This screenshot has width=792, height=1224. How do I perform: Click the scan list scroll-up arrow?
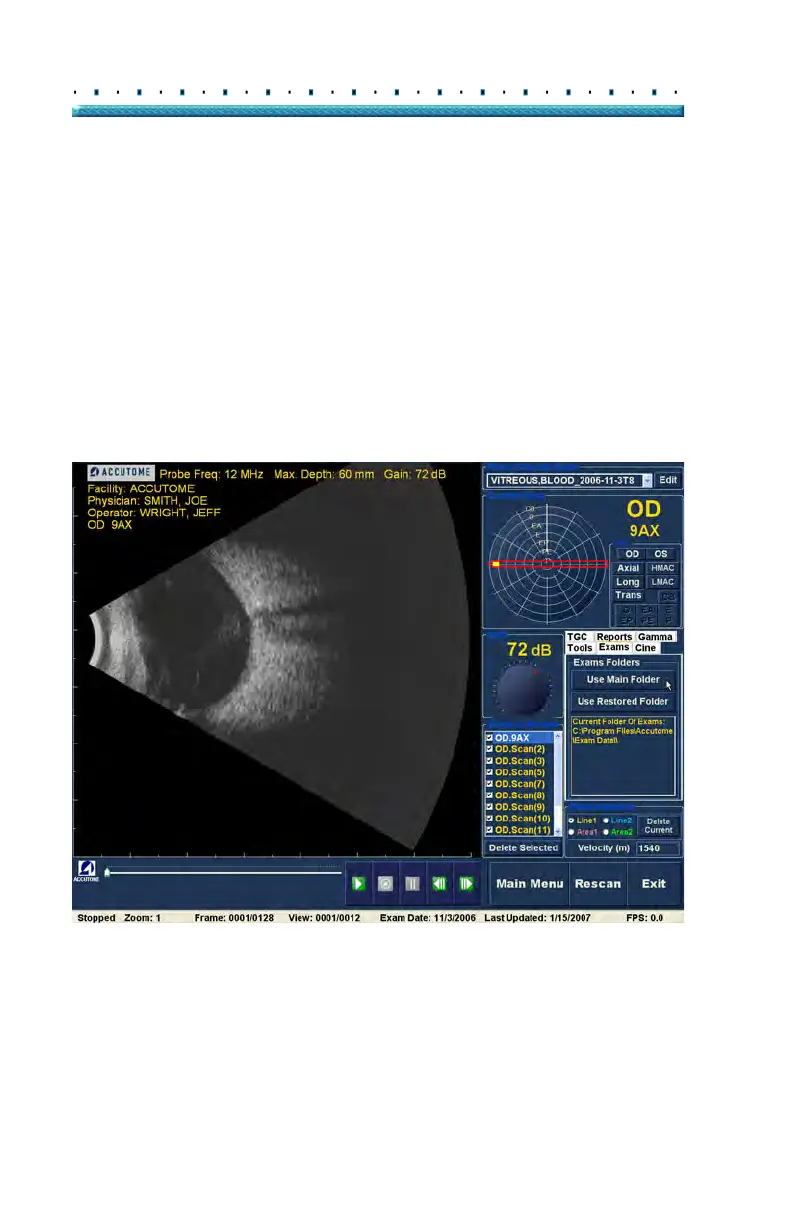pos(557,736)
